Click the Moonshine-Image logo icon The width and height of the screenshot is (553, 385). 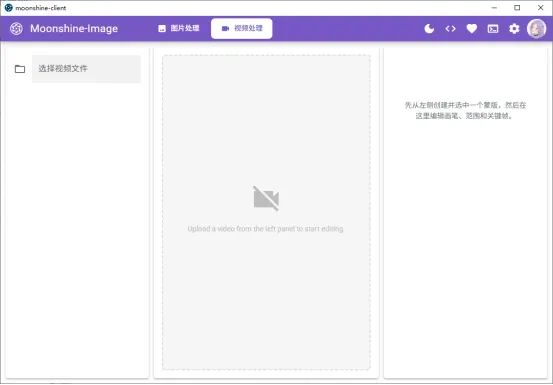point(16,29)
